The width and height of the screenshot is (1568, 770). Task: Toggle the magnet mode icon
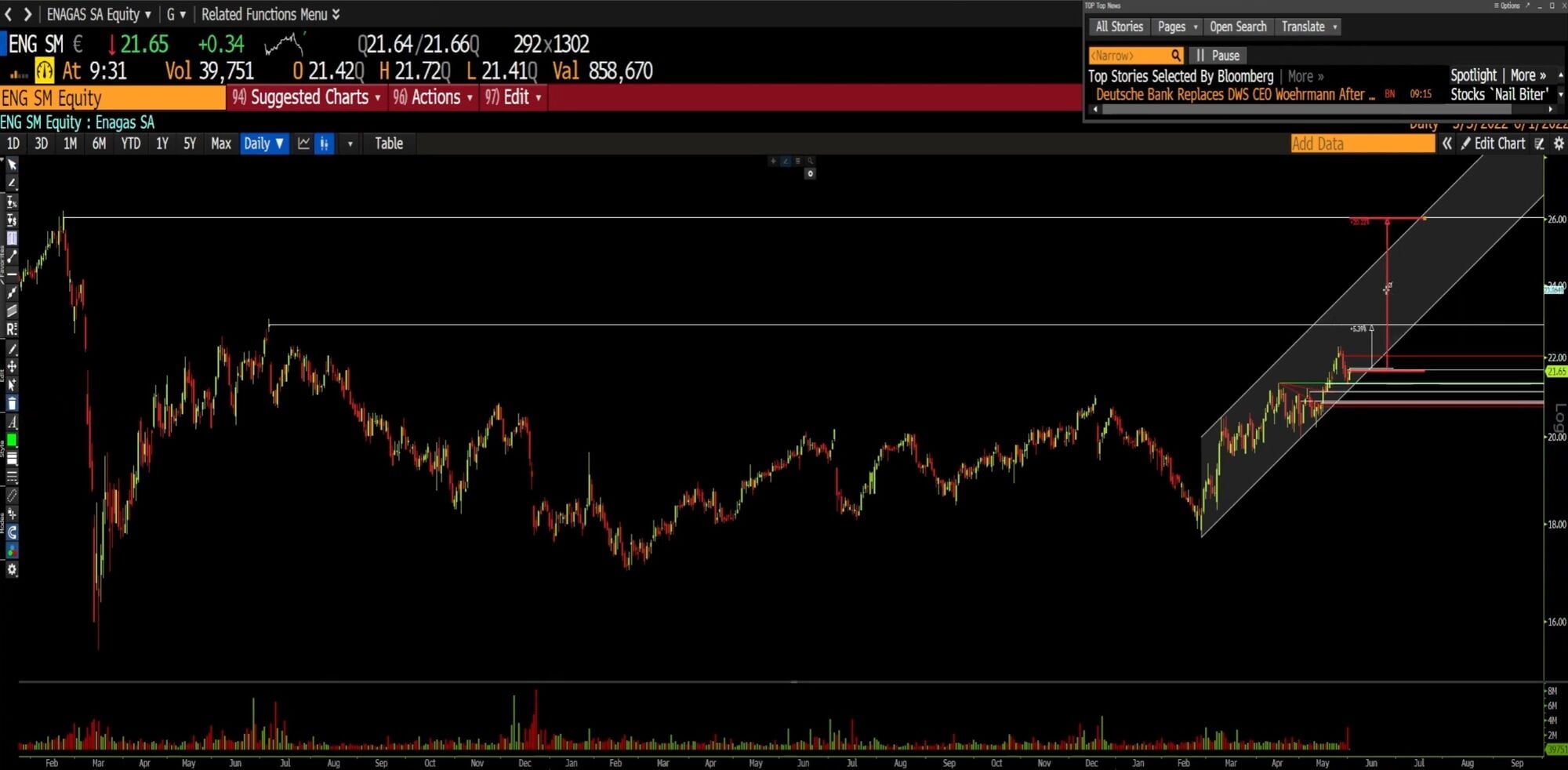[12, 532]
